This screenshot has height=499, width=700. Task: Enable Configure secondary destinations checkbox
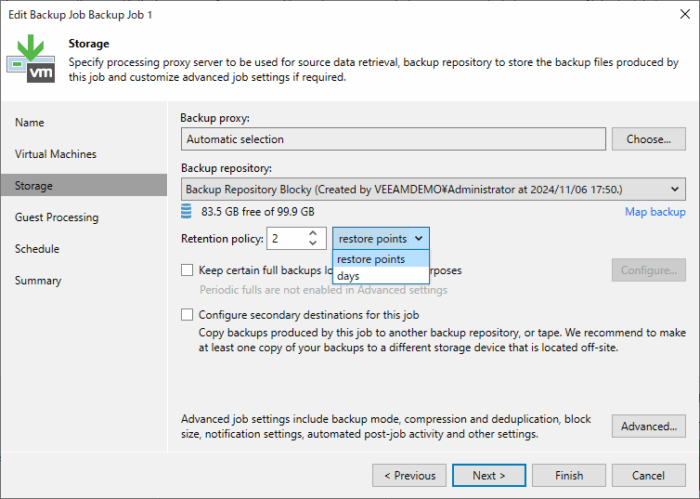(x=187, y=315)
